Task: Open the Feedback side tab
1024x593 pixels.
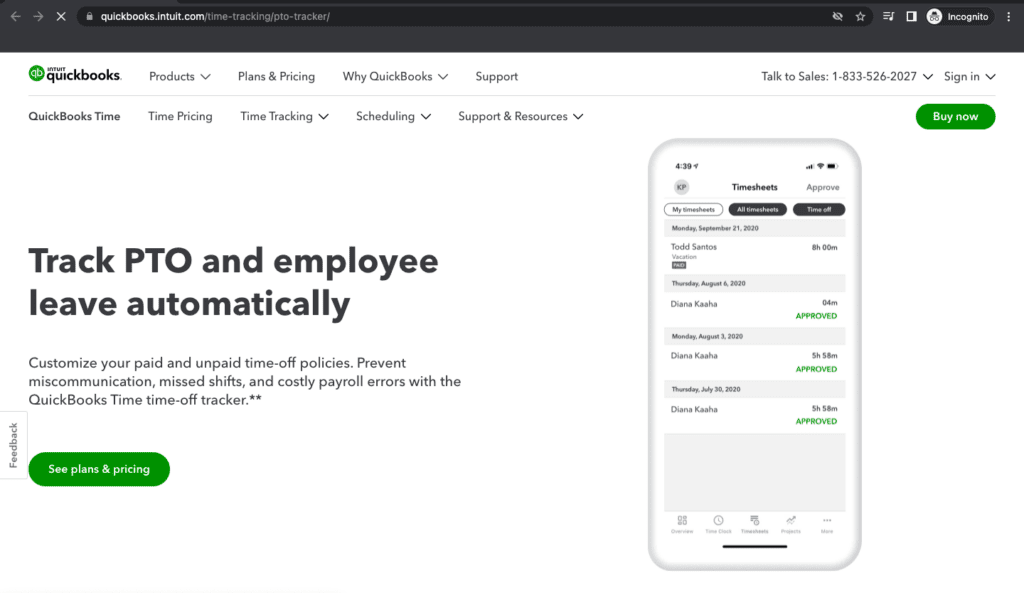Action: [13, 444]
